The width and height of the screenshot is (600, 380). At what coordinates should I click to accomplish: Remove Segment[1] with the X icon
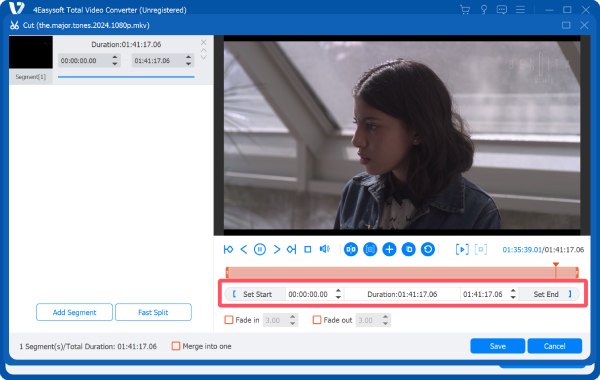pos(204,42)
